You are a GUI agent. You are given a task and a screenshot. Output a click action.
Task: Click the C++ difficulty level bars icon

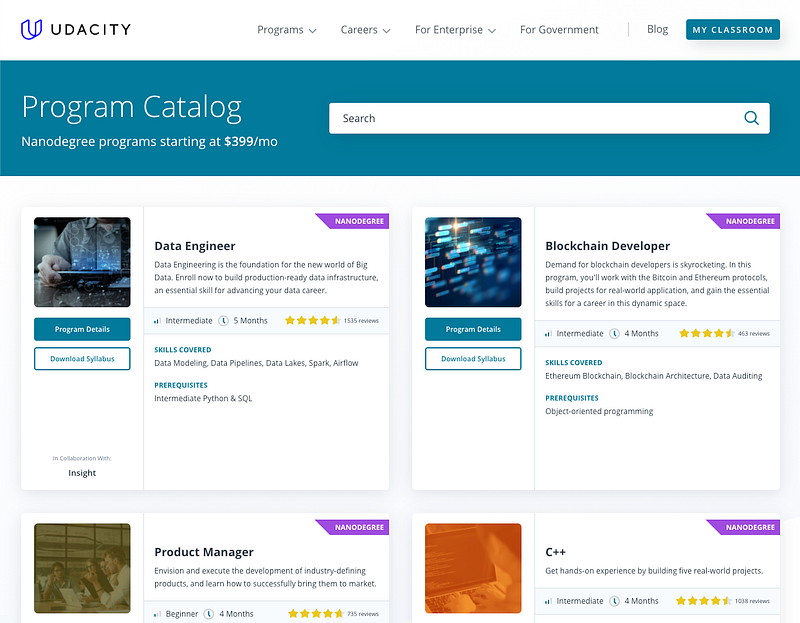tap(548, 601)
